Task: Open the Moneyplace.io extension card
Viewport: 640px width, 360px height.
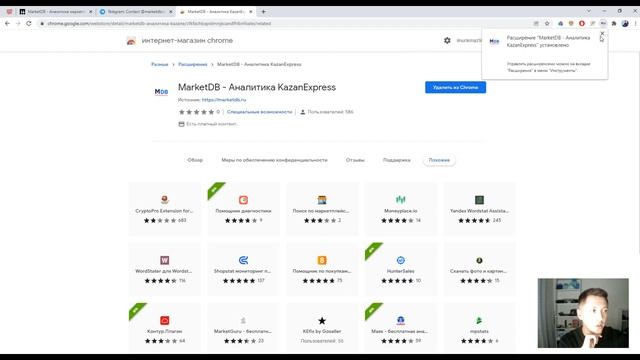Action: [x=401, y=209]
